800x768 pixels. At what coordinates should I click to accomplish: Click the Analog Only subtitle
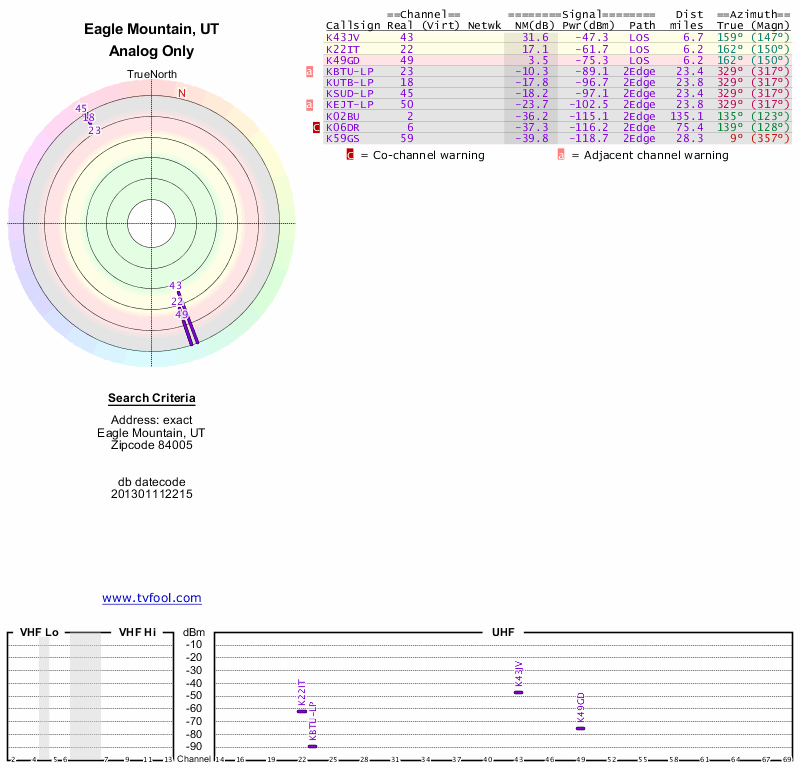click(152, 51)
